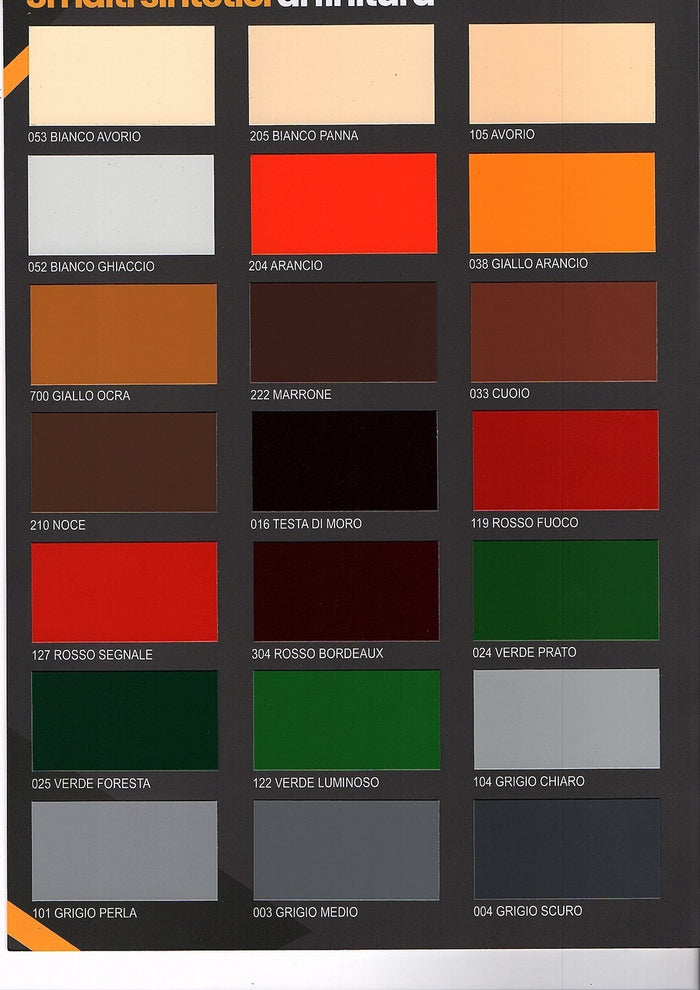
Task: Click the 304 Rosso Bordeaux swatch
Action: 345,591
